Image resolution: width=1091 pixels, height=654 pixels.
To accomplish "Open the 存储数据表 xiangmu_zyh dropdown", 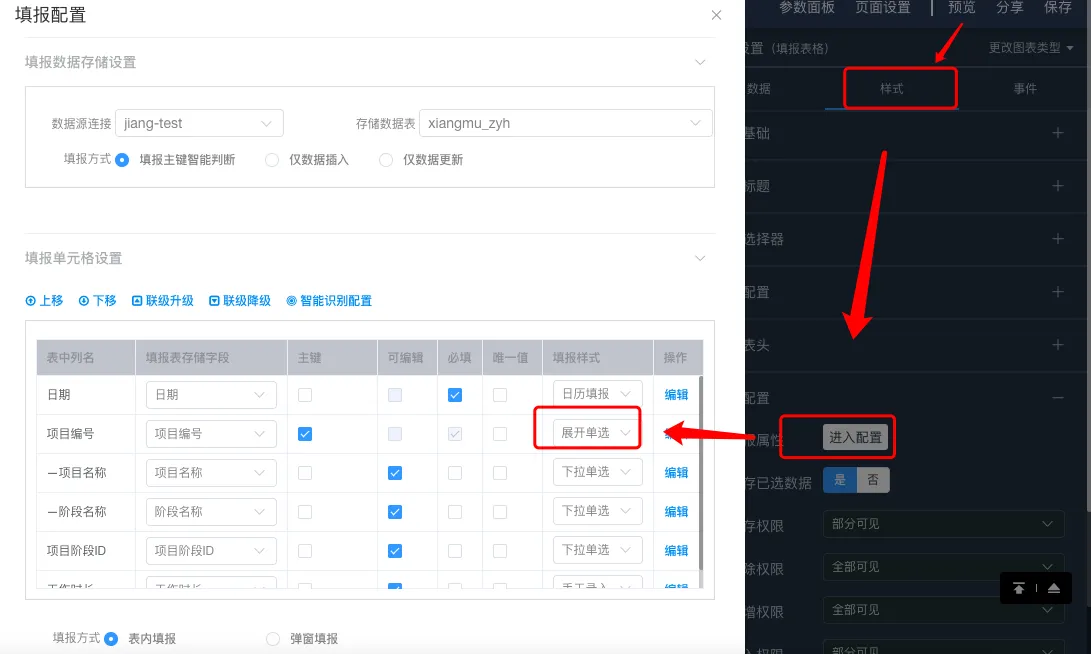I will point(566,123).
